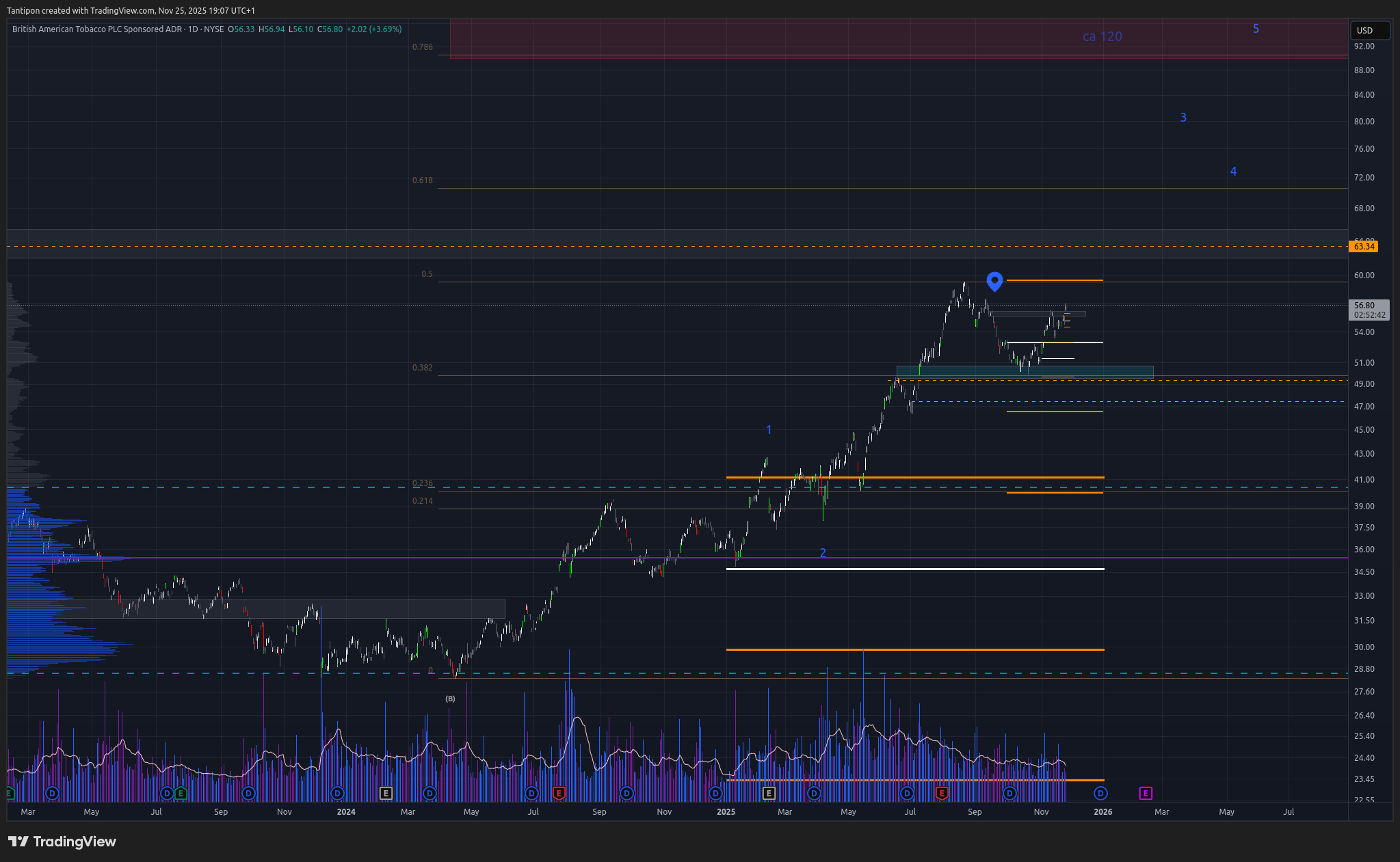1400x862 pixels.
Task: Click the white E icon in early 2024
Action: click(386, 793)
